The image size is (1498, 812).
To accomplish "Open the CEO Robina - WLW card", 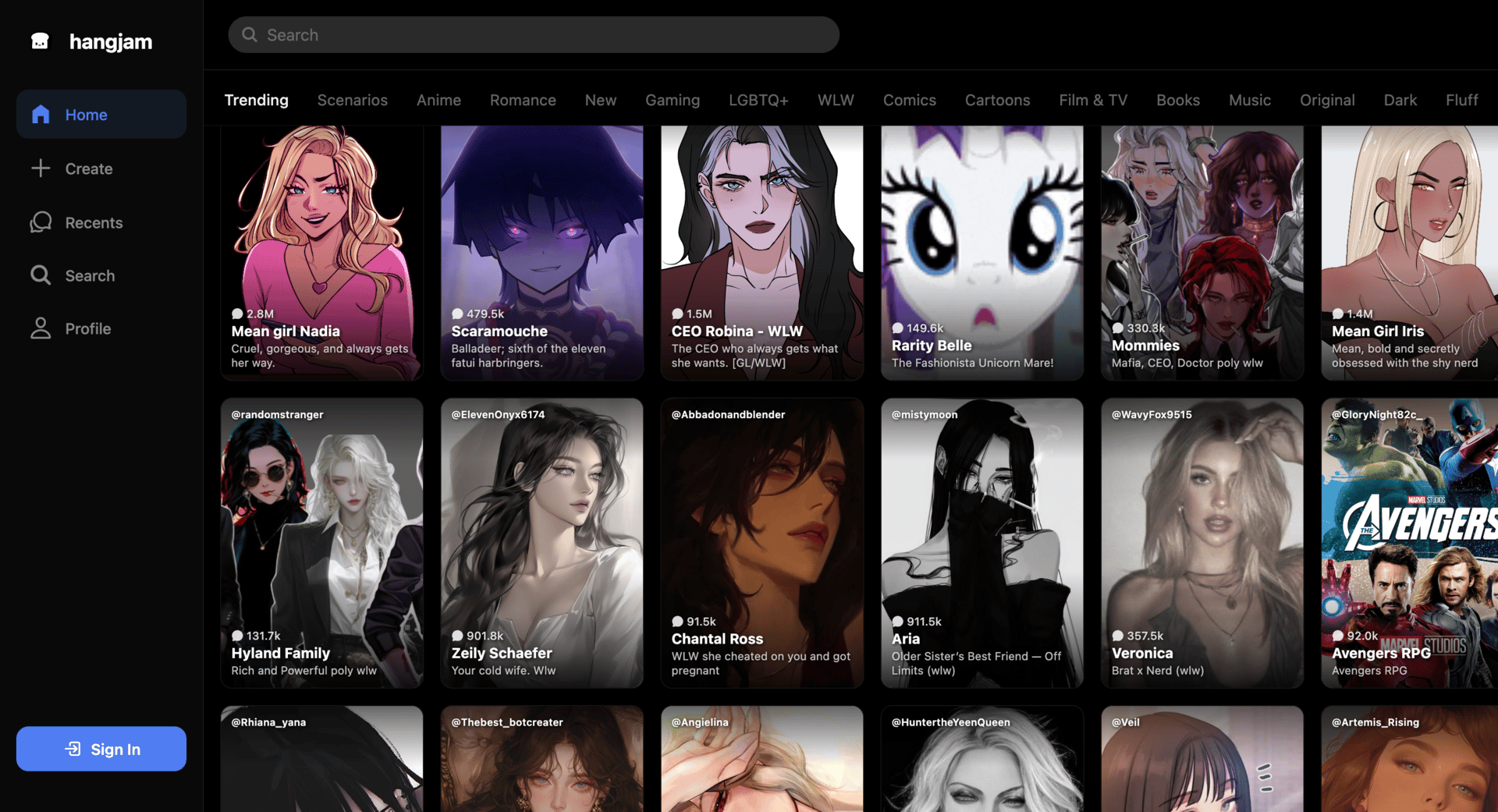I will click(762, 253).
